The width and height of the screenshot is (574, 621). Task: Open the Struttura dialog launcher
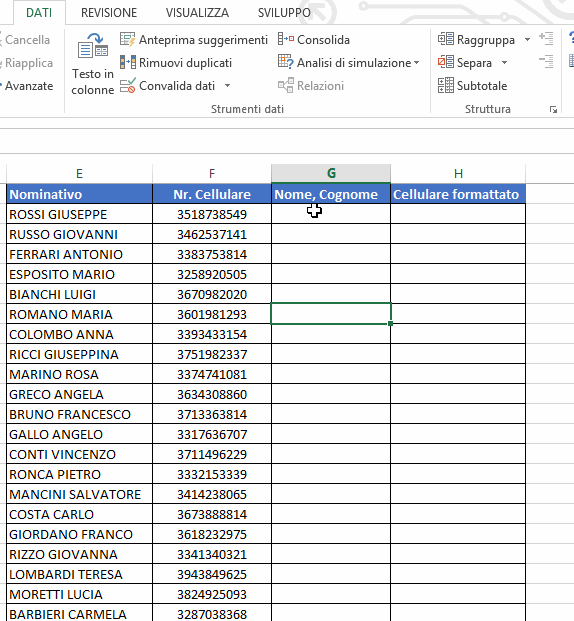tap(553, 110)
